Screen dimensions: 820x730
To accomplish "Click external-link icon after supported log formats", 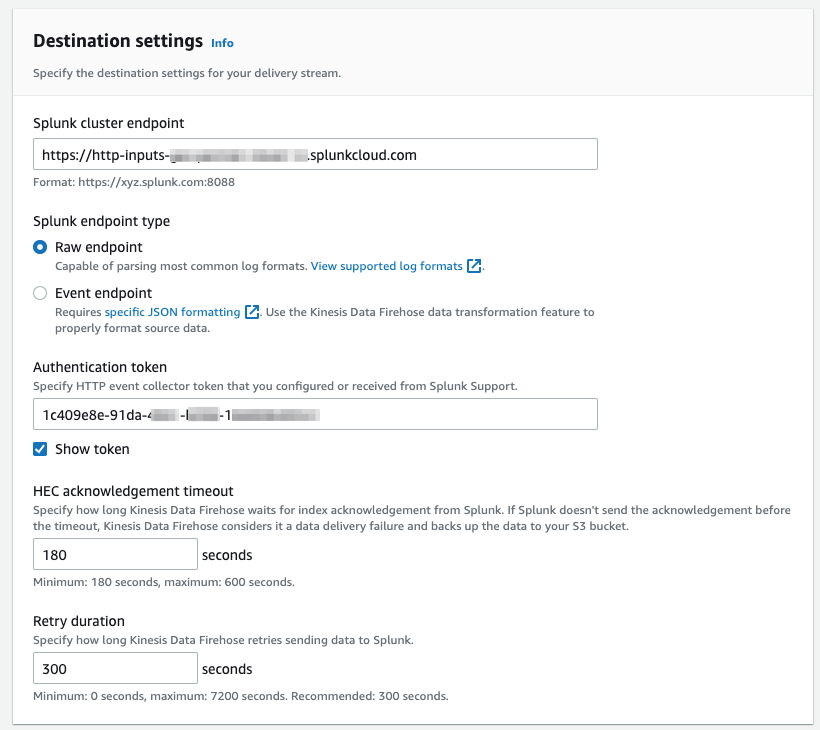I will pos(475,266).
